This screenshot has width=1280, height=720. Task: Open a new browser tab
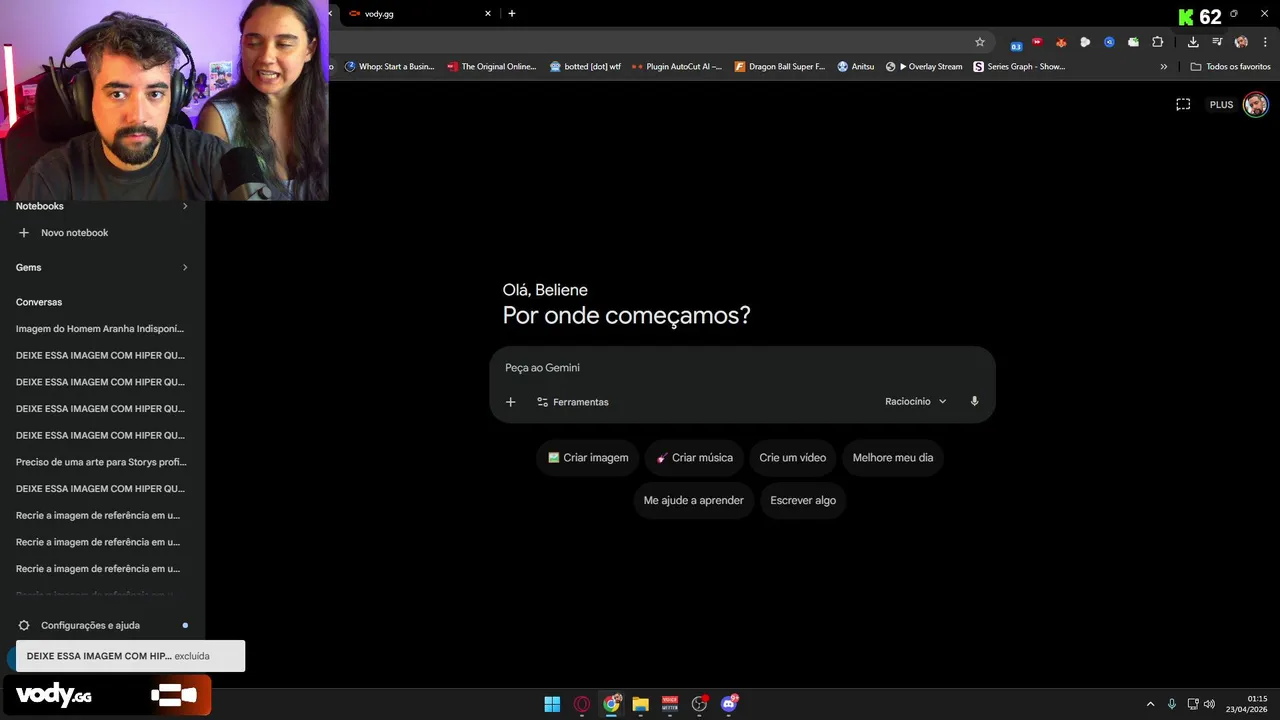point(512,14)
